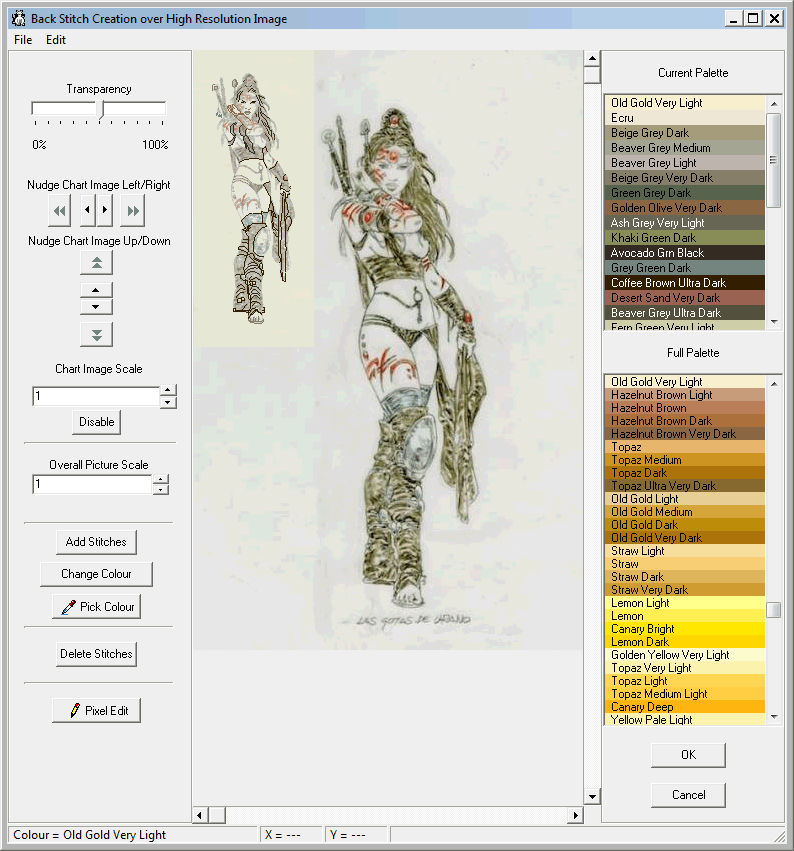Select Khaki Green Dark in Current Palette
Screen dimensions: 794x851
(x=684, y=238)
